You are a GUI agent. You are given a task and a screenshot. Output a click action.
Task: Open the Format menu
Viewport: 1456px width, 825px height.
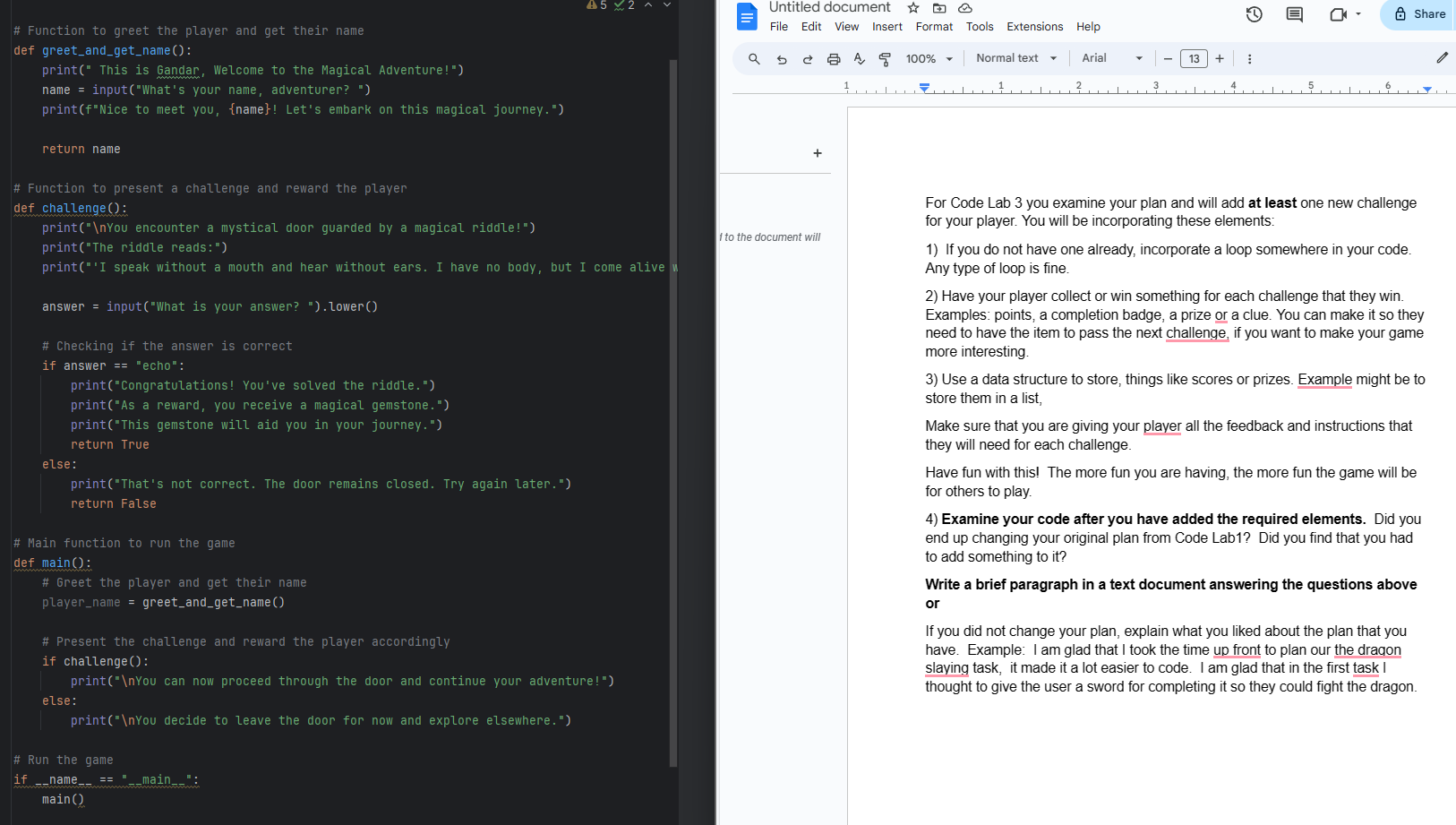934,26
